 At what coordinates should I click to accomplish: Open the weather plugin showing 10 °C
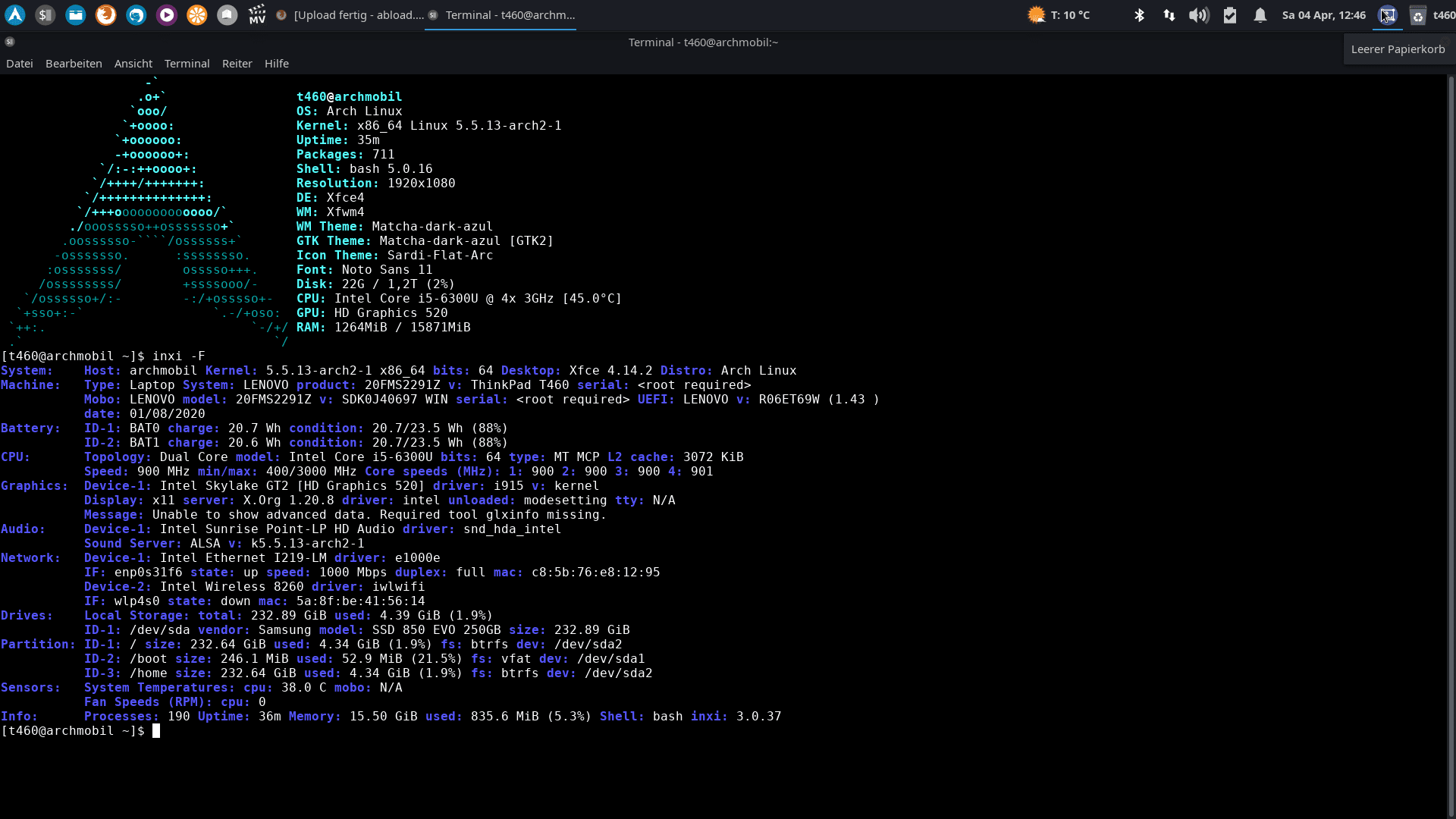click(x=1059, y=14)
